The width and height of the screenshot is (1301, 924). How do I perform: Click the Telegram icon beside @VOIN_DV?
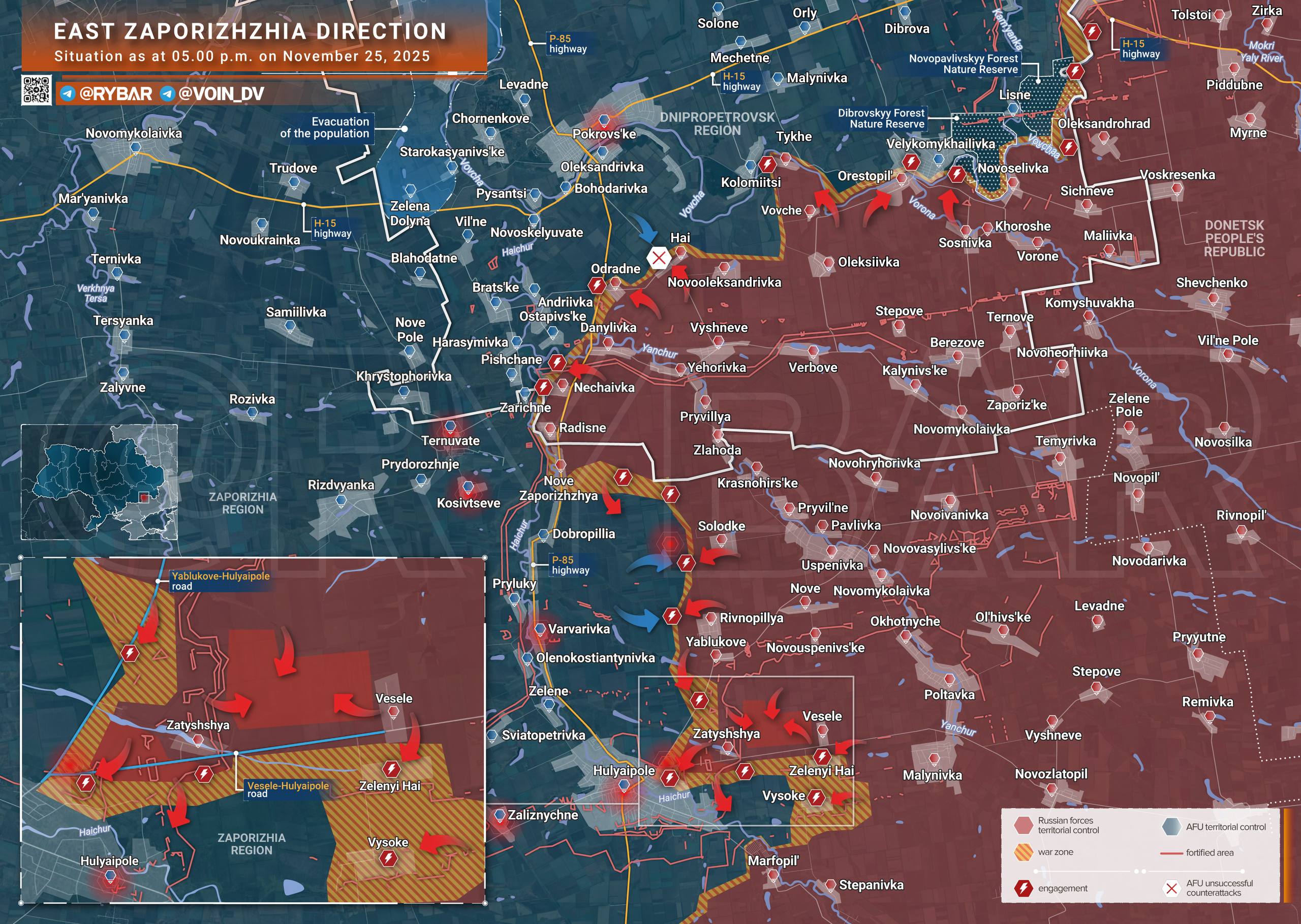(167, 94)
